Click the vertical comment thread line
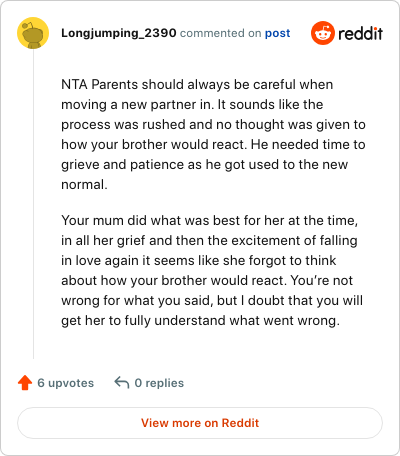The height and width of the screenshot is (456, 400). [x=33, y=204]
